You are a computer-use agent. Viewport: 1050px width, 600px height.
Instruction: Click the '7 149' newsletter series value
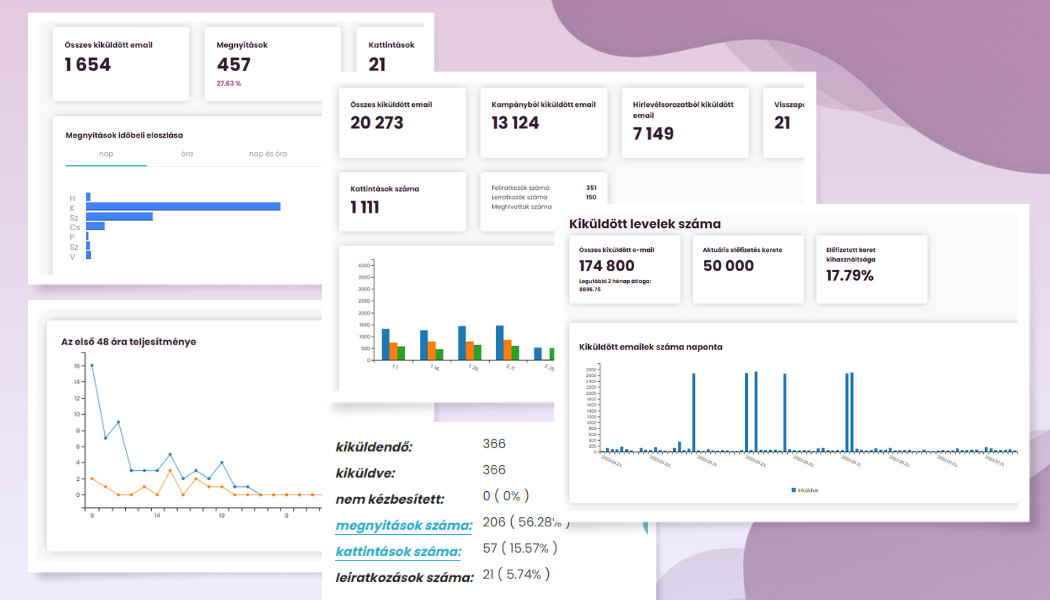[x=653, y=134]
